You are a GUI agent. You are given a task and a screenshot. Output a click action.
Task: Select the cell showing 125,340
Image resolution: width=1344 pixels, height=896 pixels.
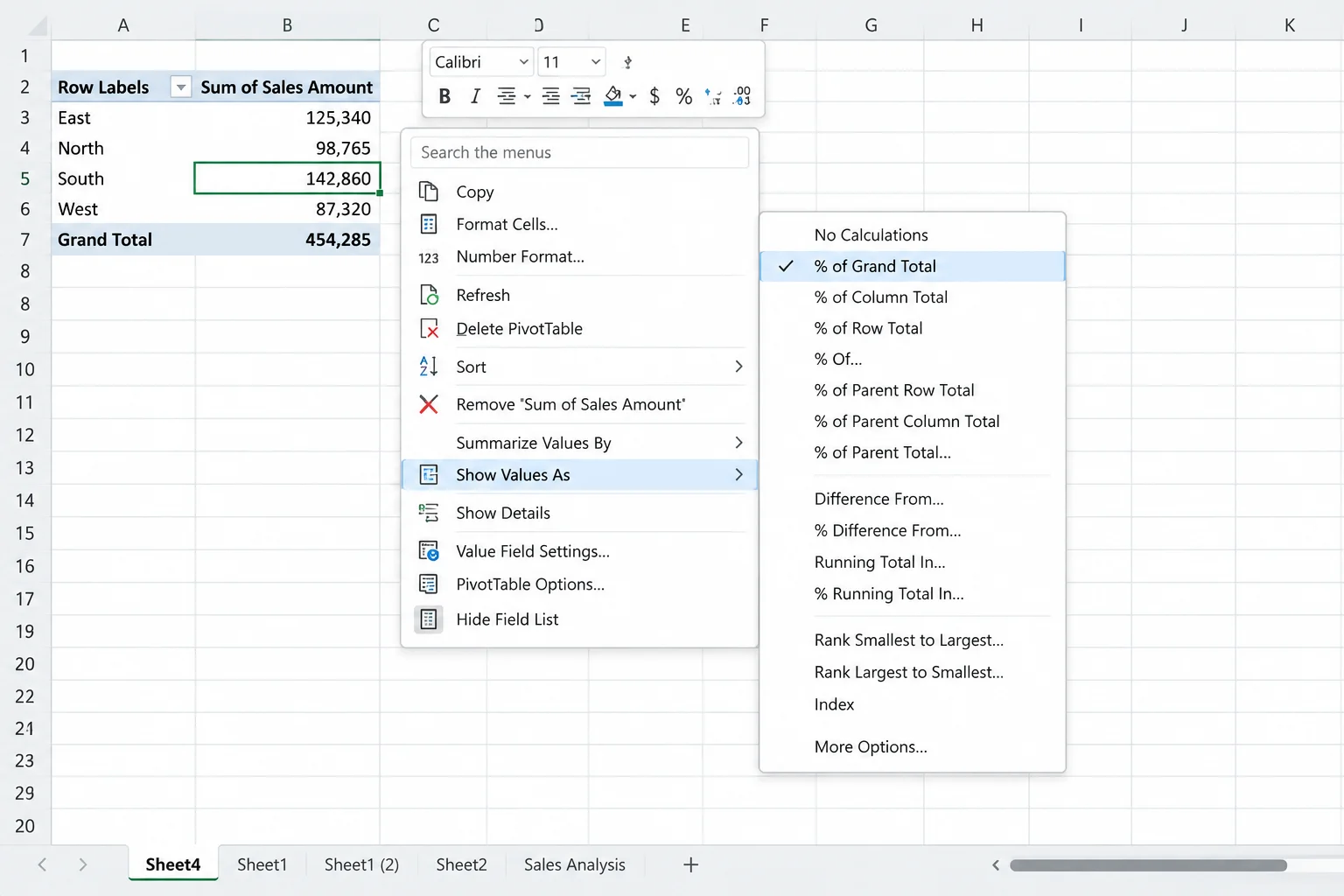click(x=287, y=118)
